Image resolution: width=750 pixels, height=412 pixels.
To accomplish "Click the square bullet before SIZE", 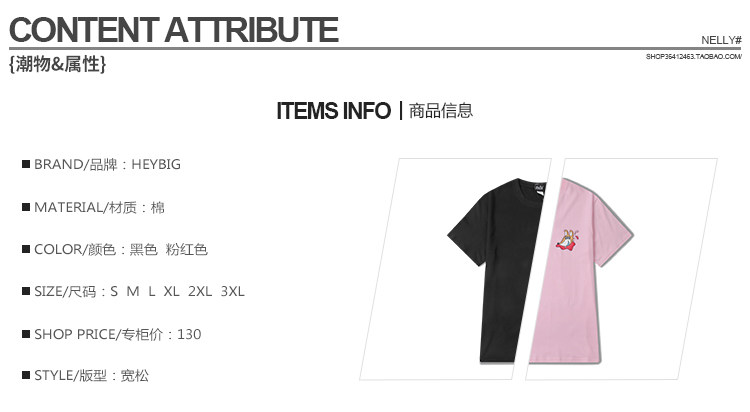I will click(x=26, y=291).
